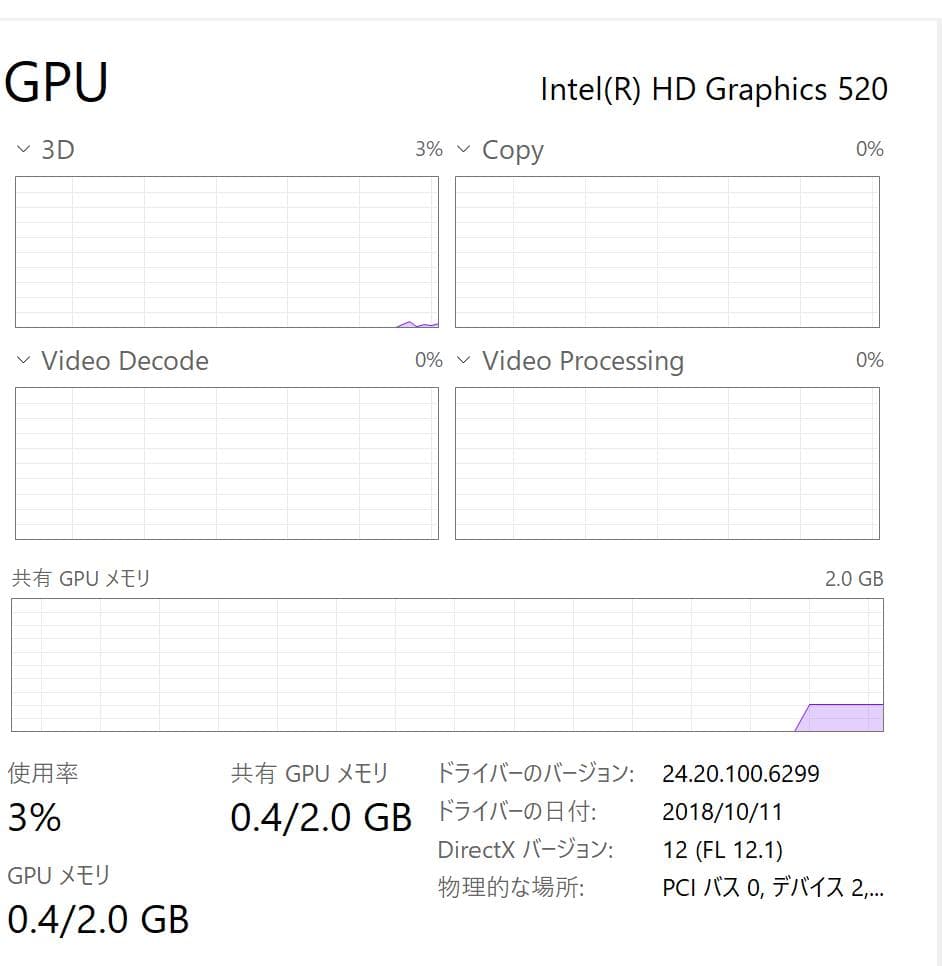Click the 0% label beside Copy
The height and width of the screenshot is (966, 942).
tap(871, 148)
